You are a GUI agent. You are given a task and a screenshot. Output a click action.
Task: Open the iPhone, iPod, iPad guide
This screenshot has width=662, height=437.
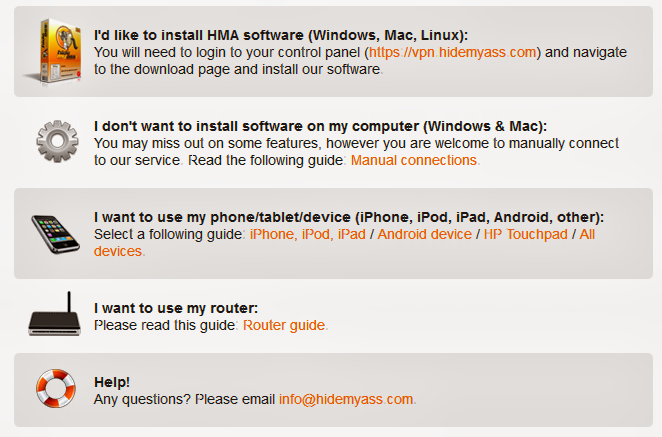pos(308,234)
